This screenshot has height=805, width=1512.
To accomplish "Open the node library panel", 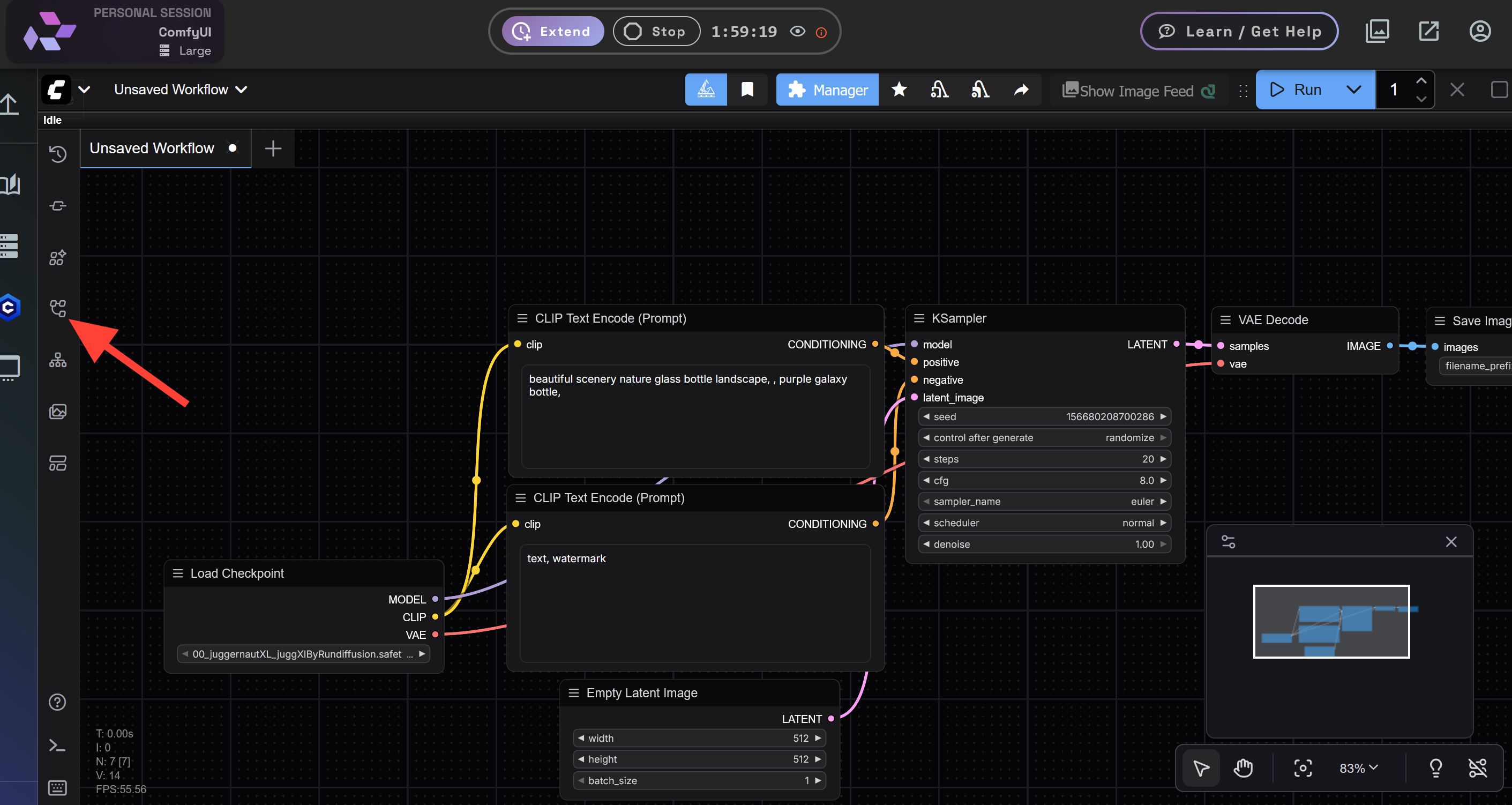I will click(x=57, y=257).
